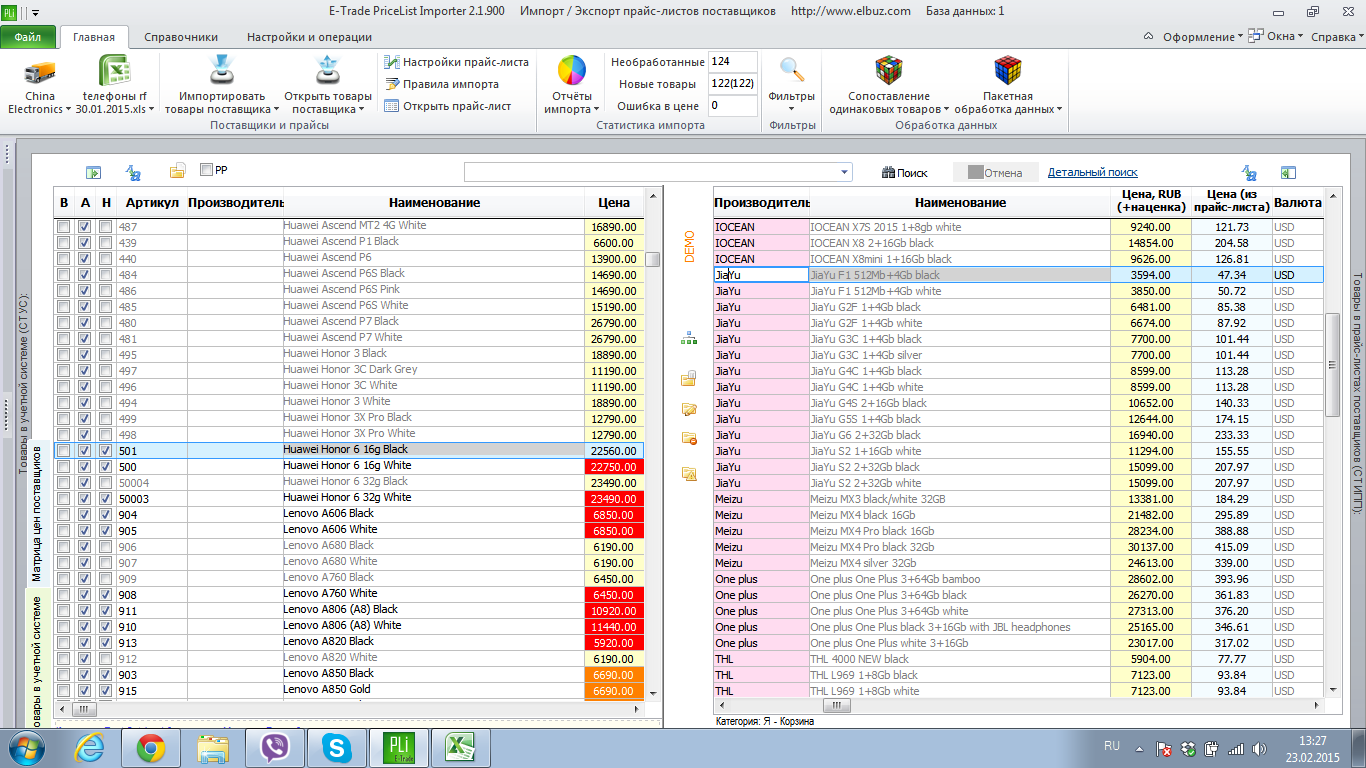Click the Отмена button
Image resolution: width=1366 pixels, height=768 pixels.
tap(995, 173)
